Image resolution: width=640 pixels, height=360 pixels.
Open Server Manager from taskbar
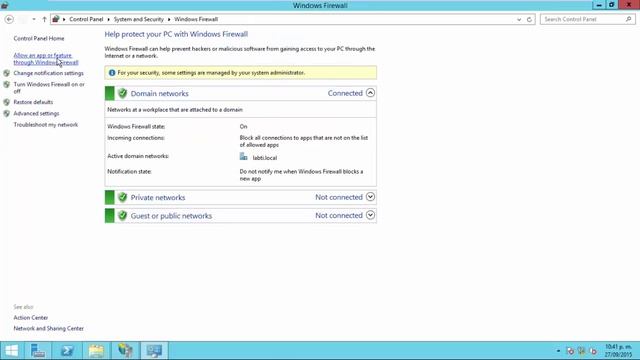38,351
